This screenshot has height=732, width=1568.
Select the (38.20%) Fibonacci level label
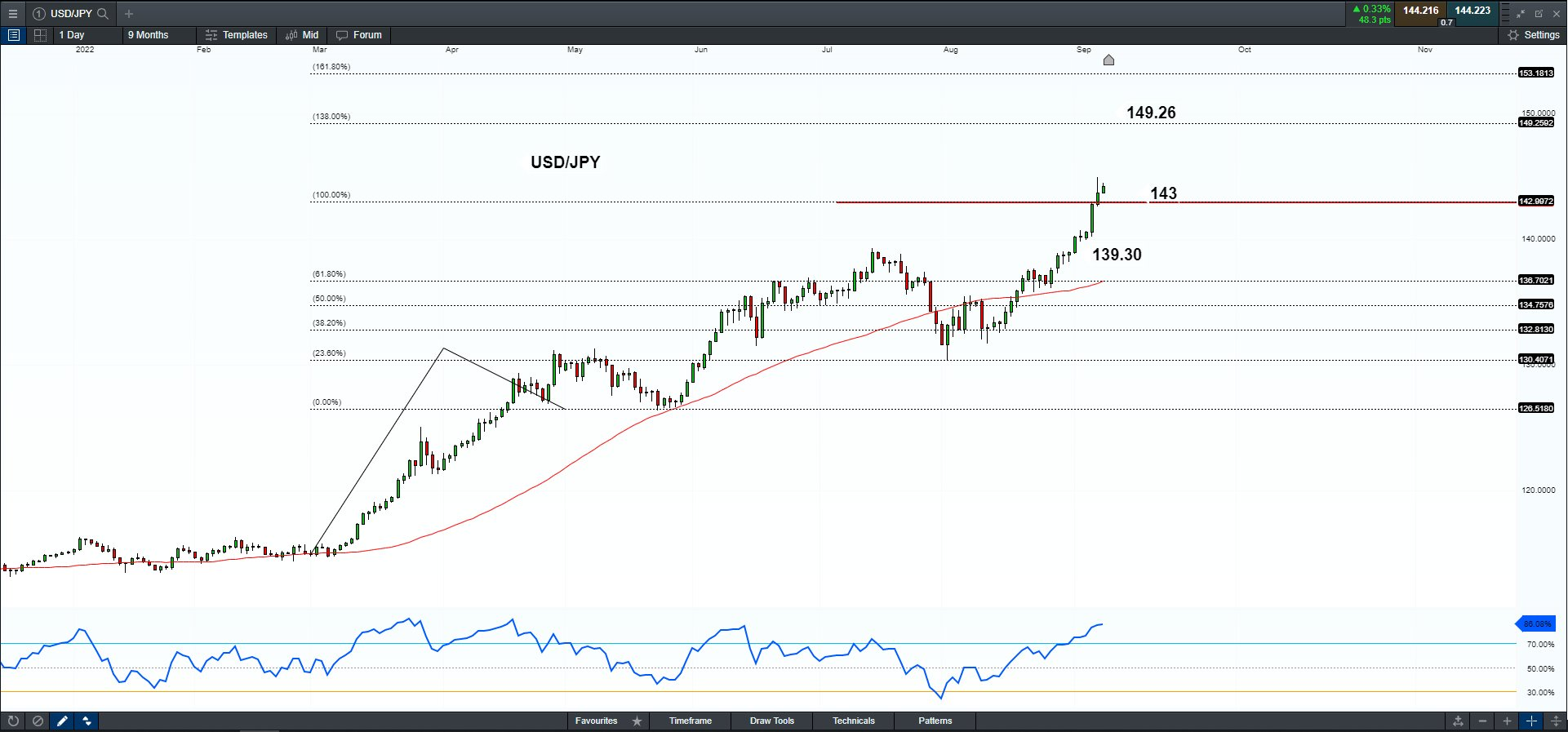[329, 323]
